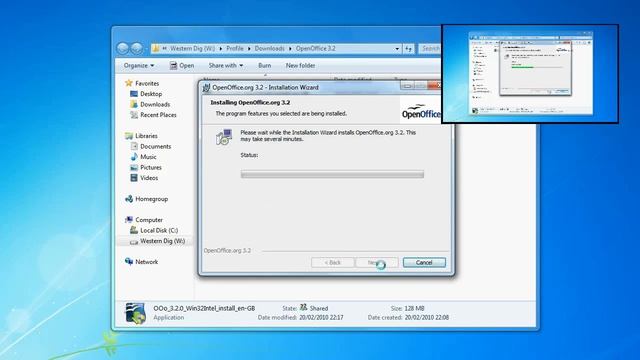The image size is (640, 360).
Task: Click the Explorer Forward navigation arrow
Action: pos(137,49)
